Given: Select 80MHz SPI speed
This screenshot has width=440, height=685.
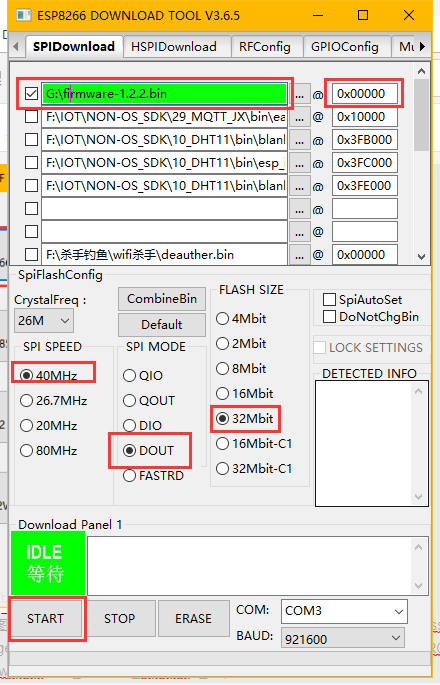Looking at the screenshot, I should click(x=49, y=450).
